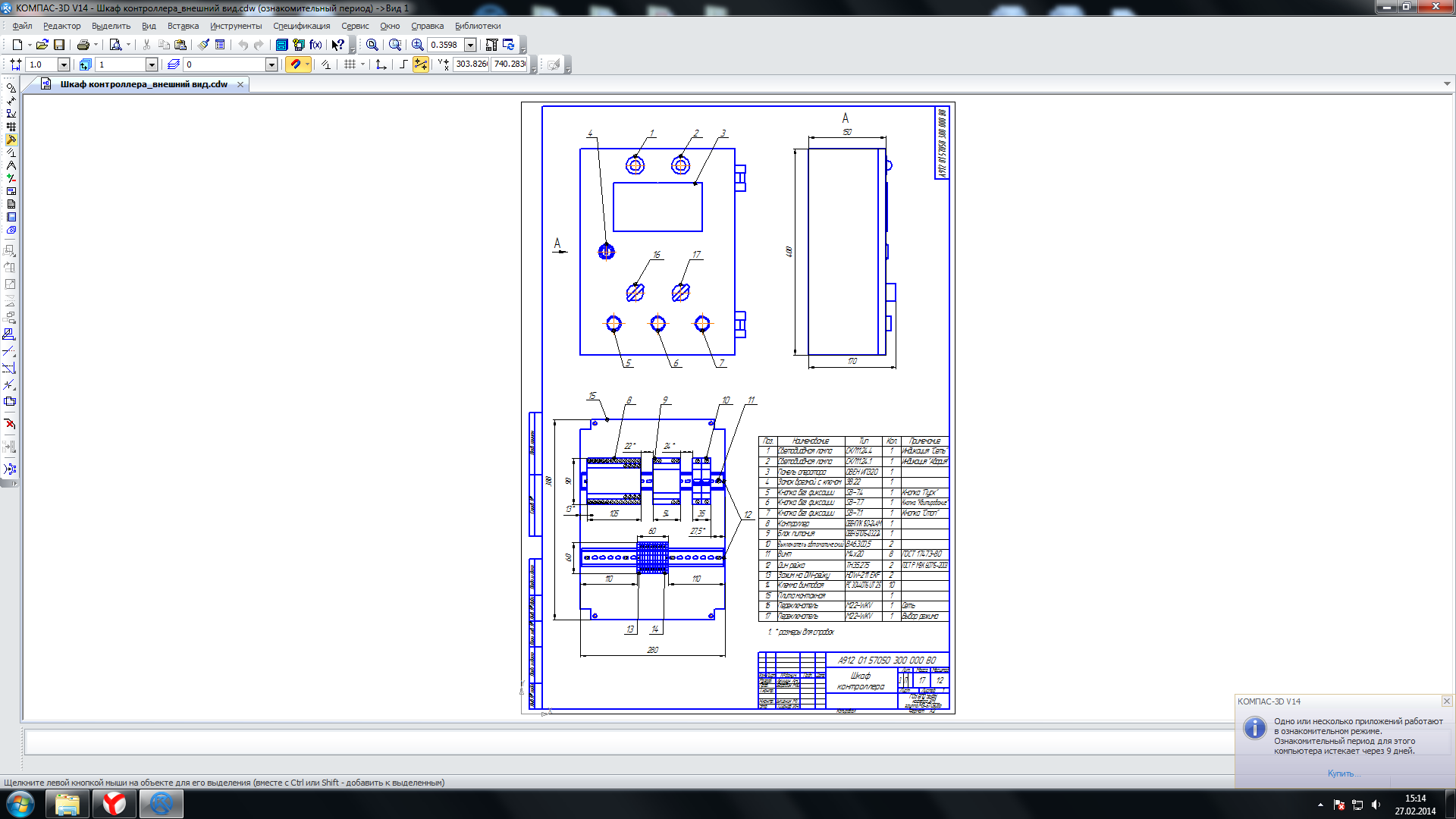The width and height of the screenshot is (1456, 819).
Task: Click the Y coordinate field 740.283
Action: click(x=510, y=64)
